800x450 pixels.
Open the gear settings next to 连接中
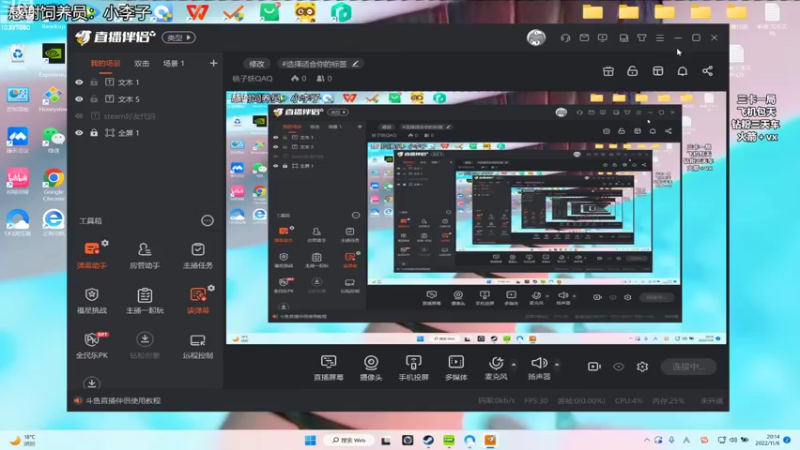(642, 366)
